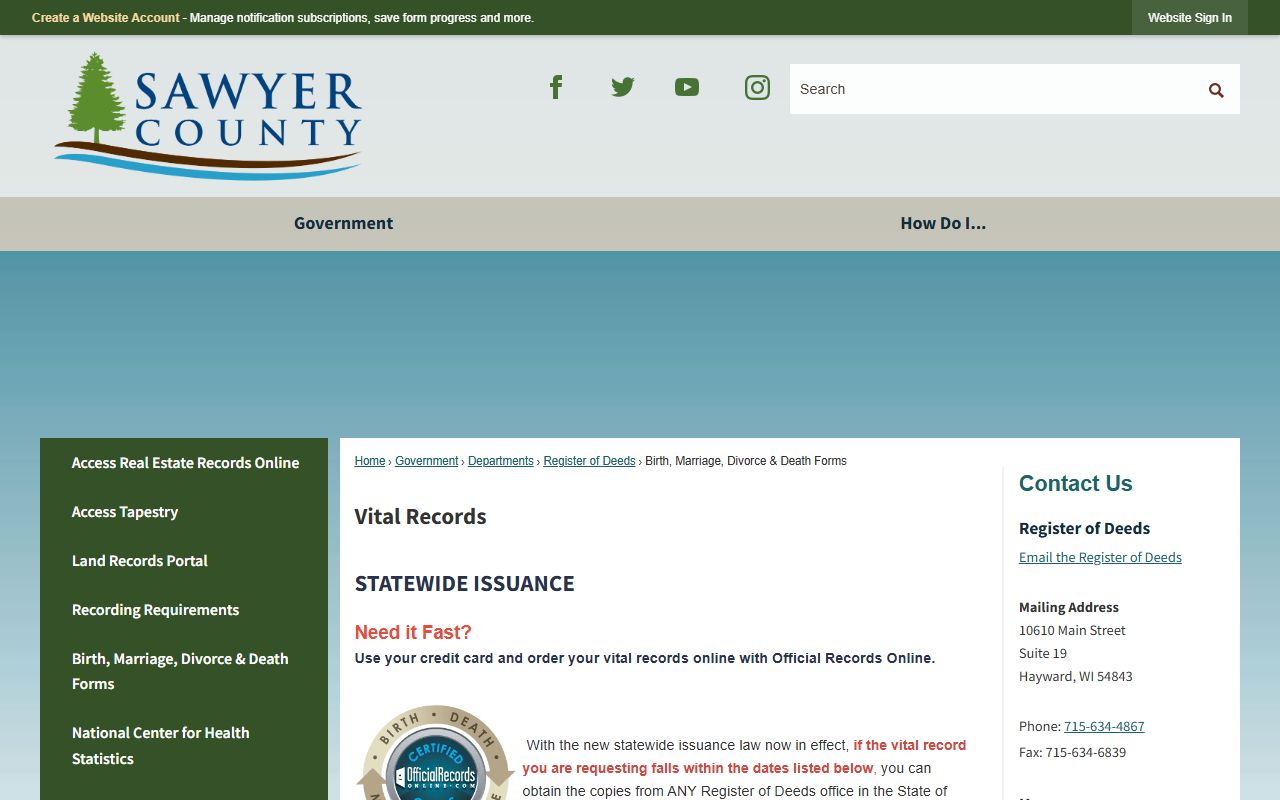Click the Sawyer County logo
This screenshot has height=800, width=1280.
[x=209, y=116]
